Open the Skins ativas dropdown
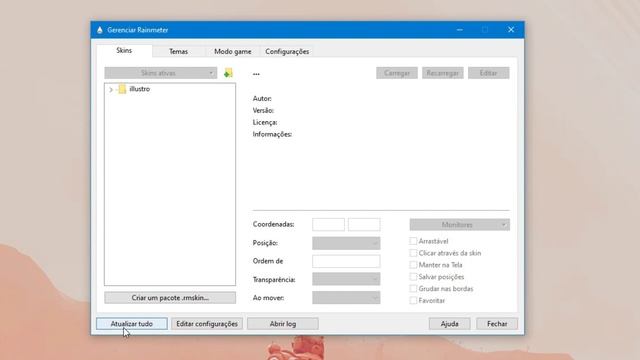 pos(160,73)
